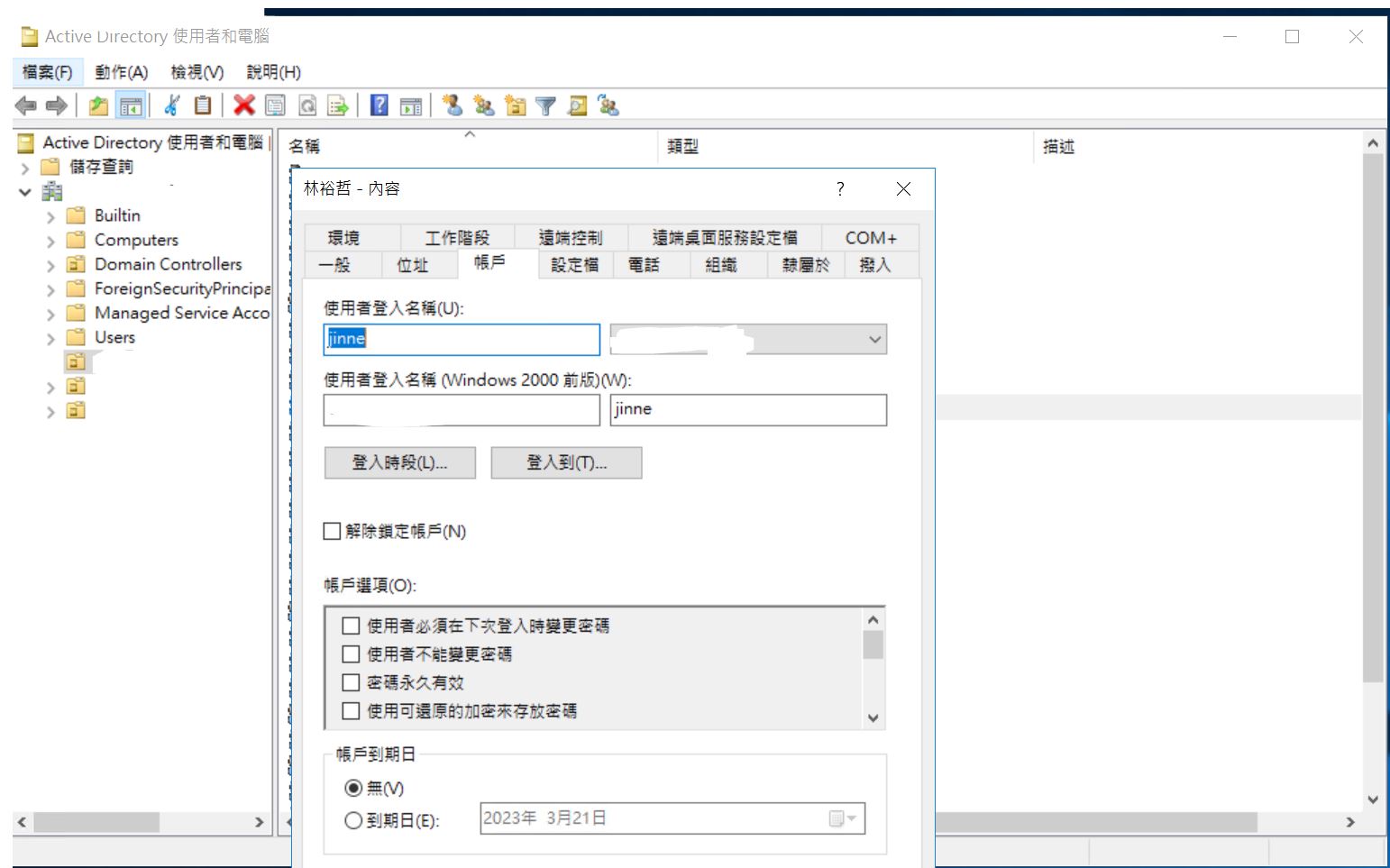Switch to the 隸屬於 tab
Viewport: 1390px width, 868px height.
(805, 265)
